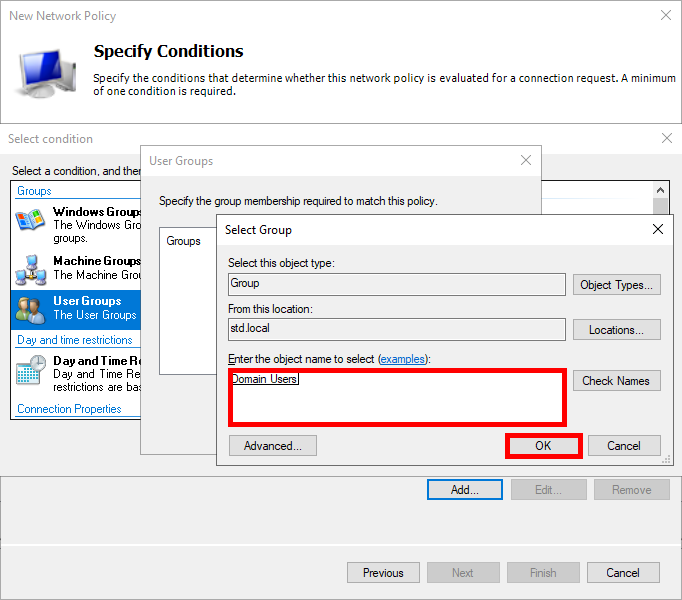Cancel the Select Group dialog
The image size is (682, 600).
[623, 446]
